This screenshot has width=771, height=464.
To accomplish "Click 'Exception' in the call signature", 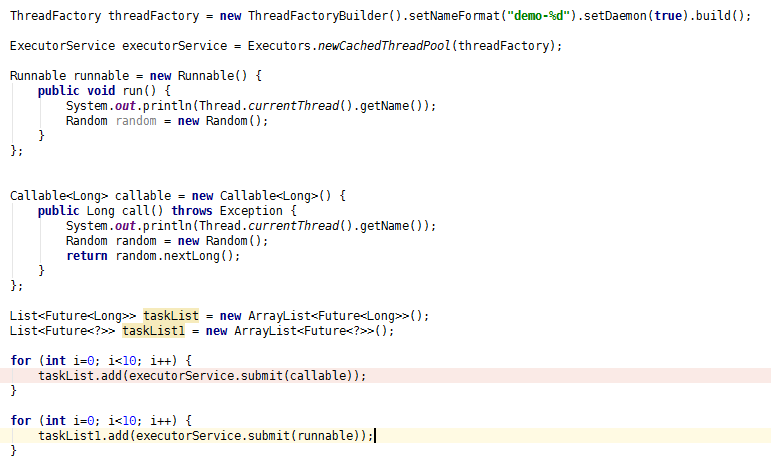I will coord(251,211).
